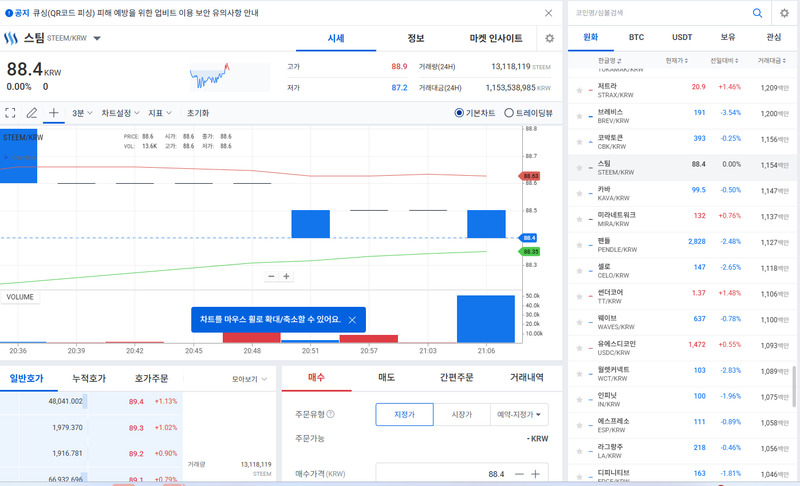Click the market list vertical scrollbar
Viewport: 800px width, 486px height.
tap(794, 385)
